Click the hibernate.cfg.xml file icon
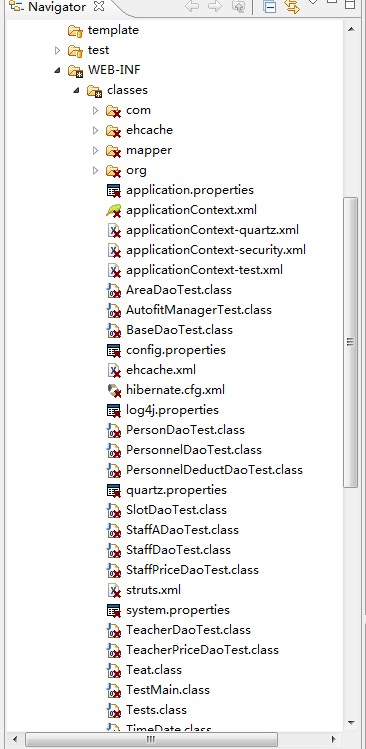Screen dimensions: 366x749 click(x=113, y=390)
